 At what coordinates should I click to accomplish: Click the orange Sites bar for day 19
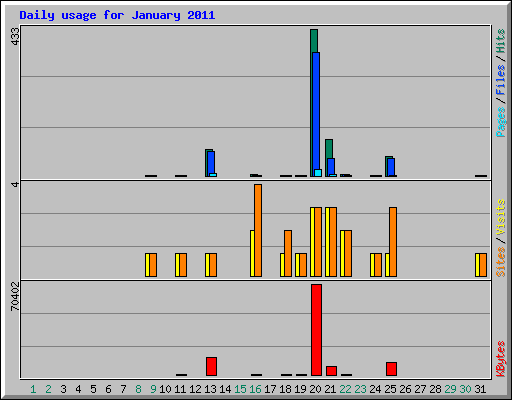(303, 265)
